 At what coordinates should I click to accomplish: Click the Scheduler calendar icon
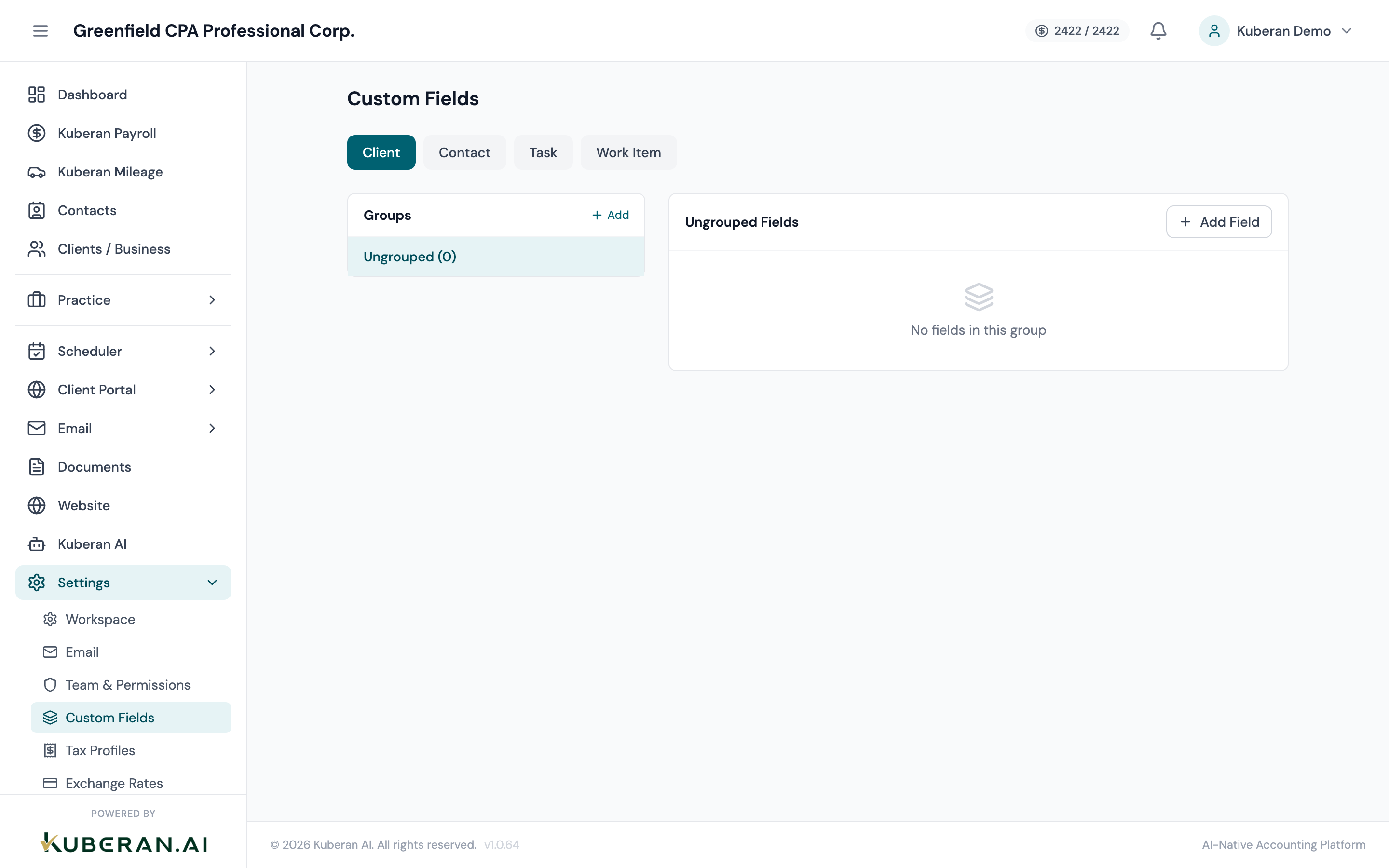tap(37, 351)
